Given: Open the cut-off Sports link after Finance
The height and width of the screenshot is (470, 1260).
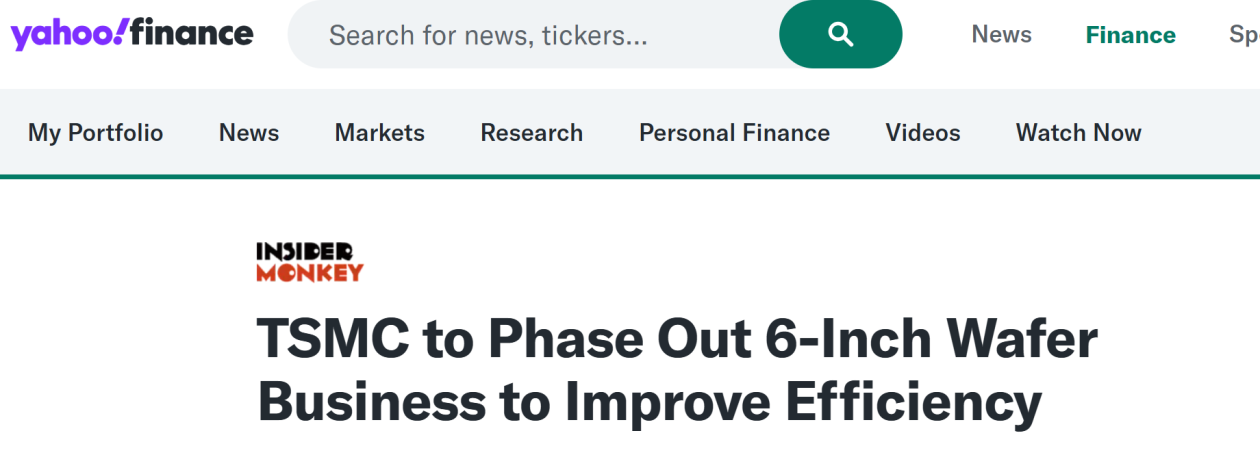Looking at the screenshot, I should (1243, 35).
